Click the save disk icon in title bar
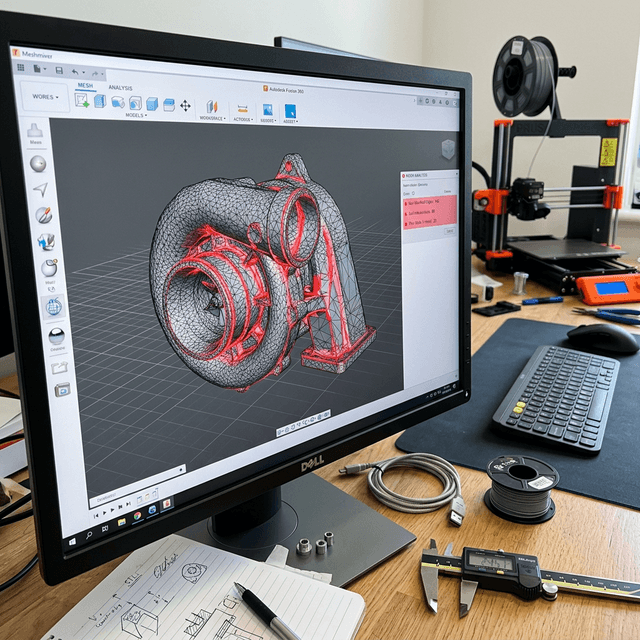 click(x=59, y=70)
